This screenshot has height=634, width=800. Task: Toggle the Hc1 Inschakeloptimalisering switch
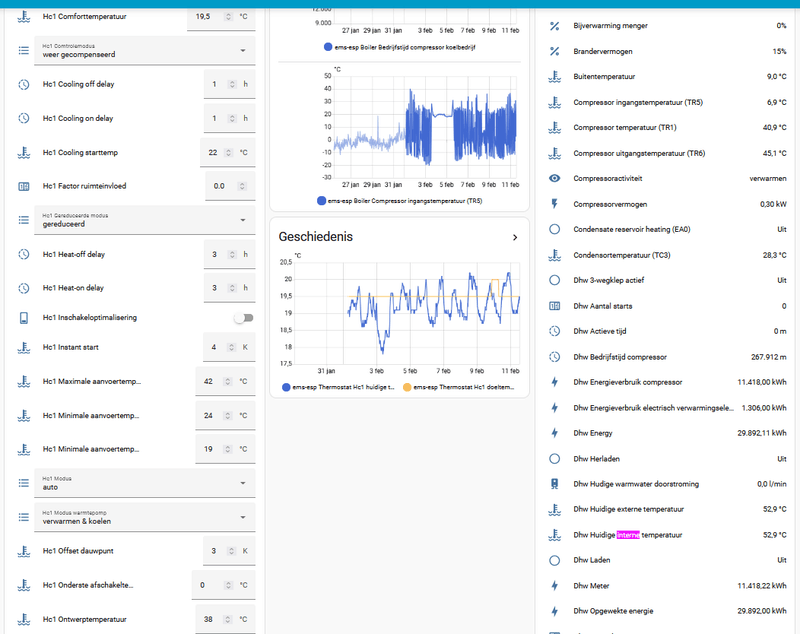pyautogui.click(x=243, y=318)
